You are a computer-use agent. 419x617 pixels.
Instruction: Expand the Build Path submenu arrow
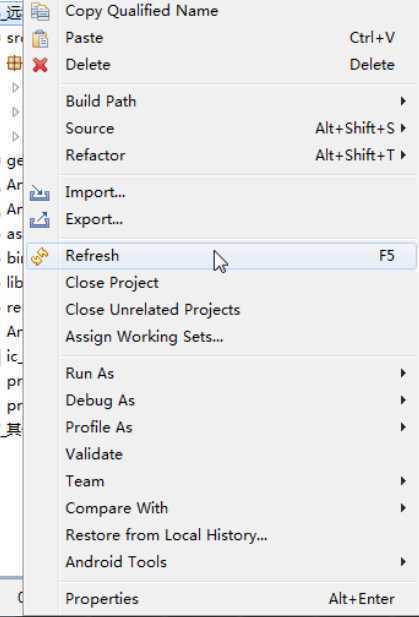click(403, 102)
